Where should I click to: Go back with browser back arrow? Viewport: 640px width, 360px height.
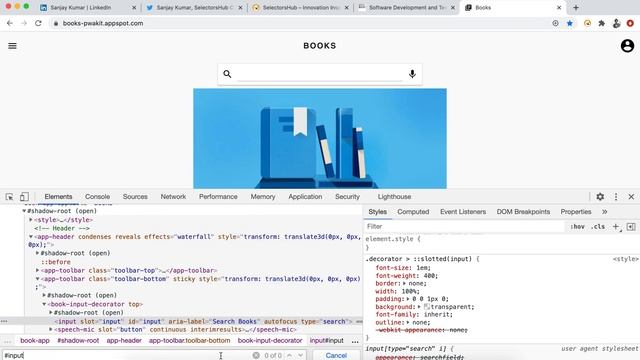click(x=10, y=23)
